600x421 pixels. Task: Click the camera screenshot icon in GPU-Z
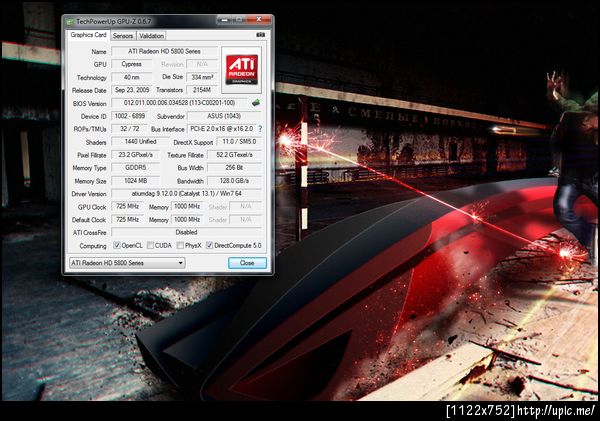click(x=261, y=35)
